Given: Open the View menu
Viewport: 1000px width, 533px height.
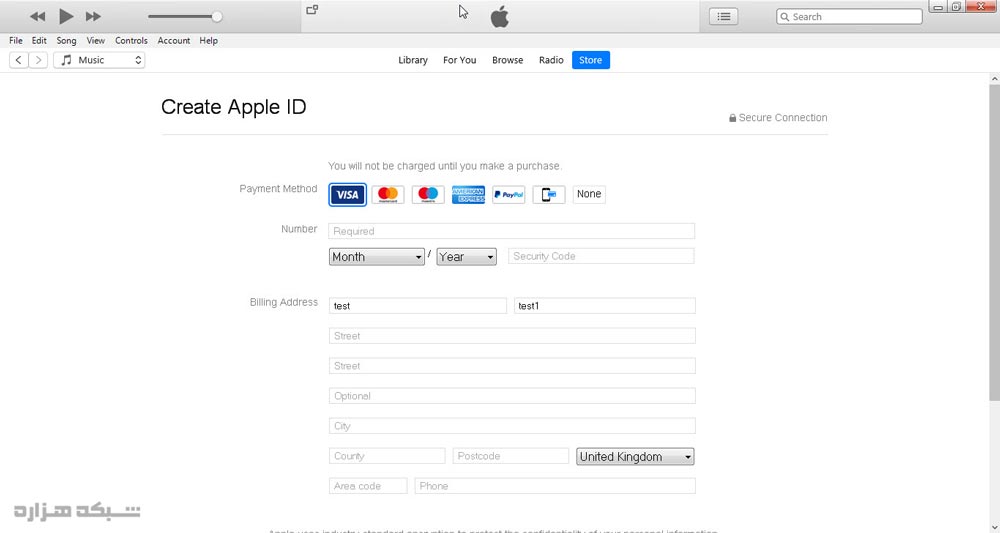Looking at the screenshot, I should pyautogui.click(x=96, y=40).
